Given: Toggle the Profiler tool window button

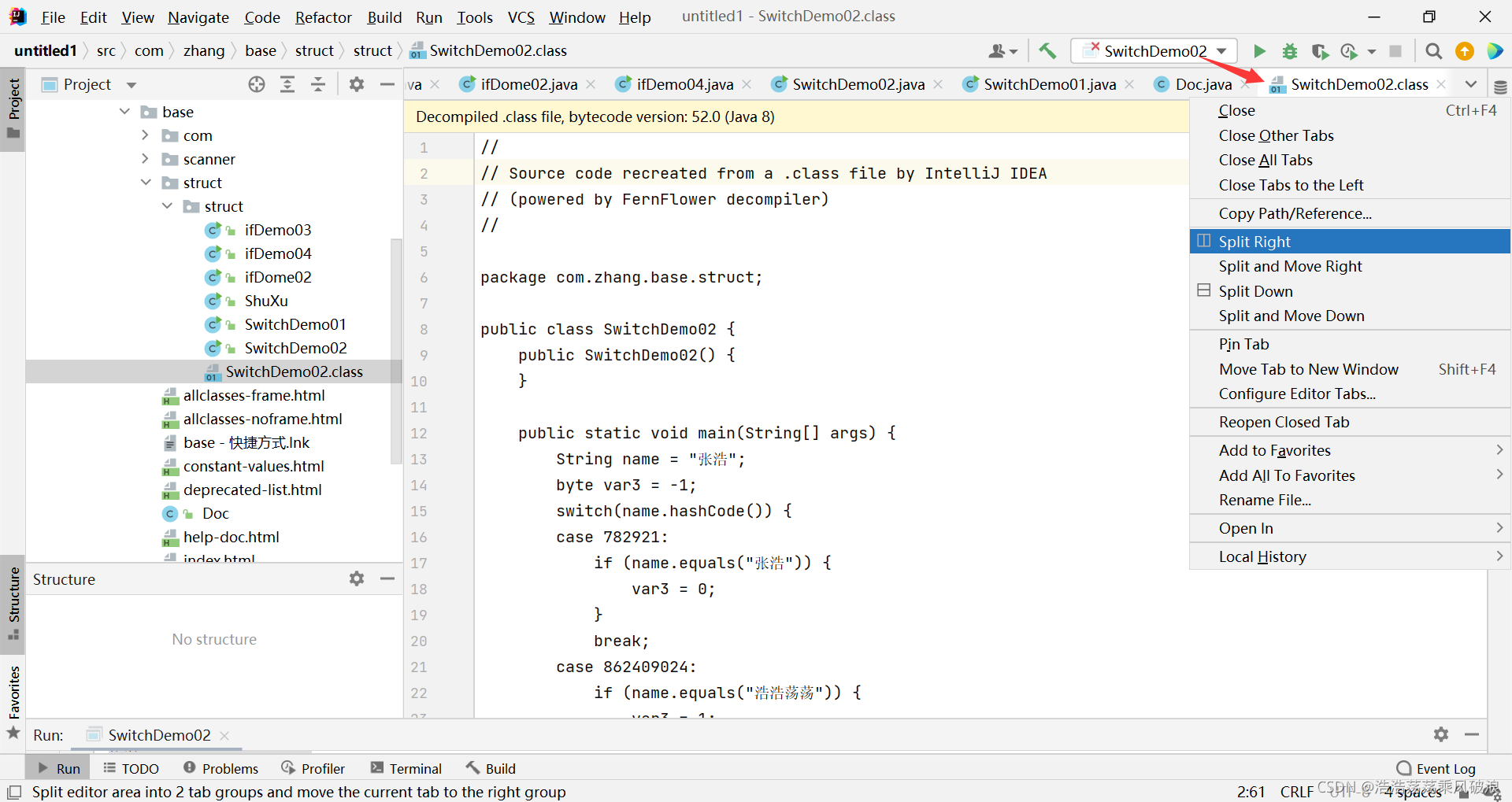Looking at the screenshot, I should [313, 768].
